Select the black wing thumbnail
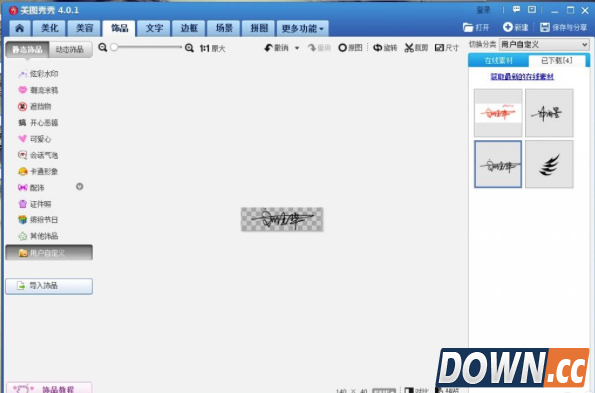Viewport: 595px width, 393px height. point(549,164)
